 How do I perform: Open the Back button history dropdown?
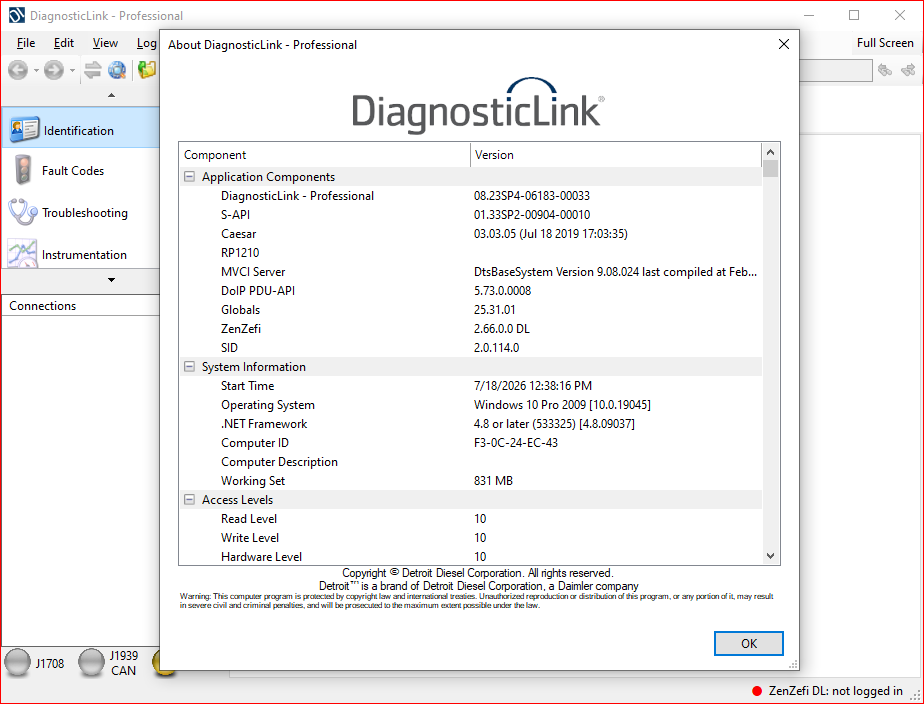coord(36,71)
